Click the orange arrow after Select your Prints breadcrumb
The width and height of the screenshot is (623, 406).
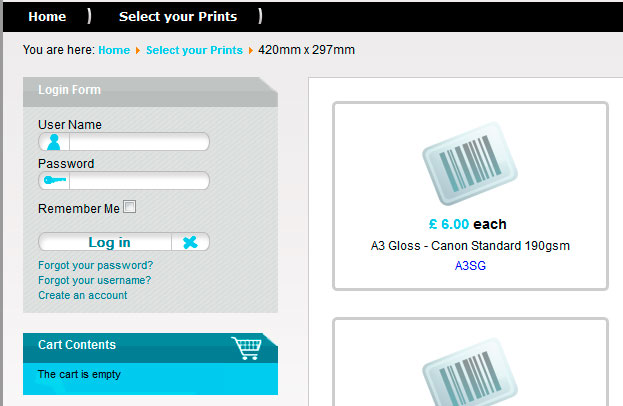pyautogui.click(x=250, y=50)
